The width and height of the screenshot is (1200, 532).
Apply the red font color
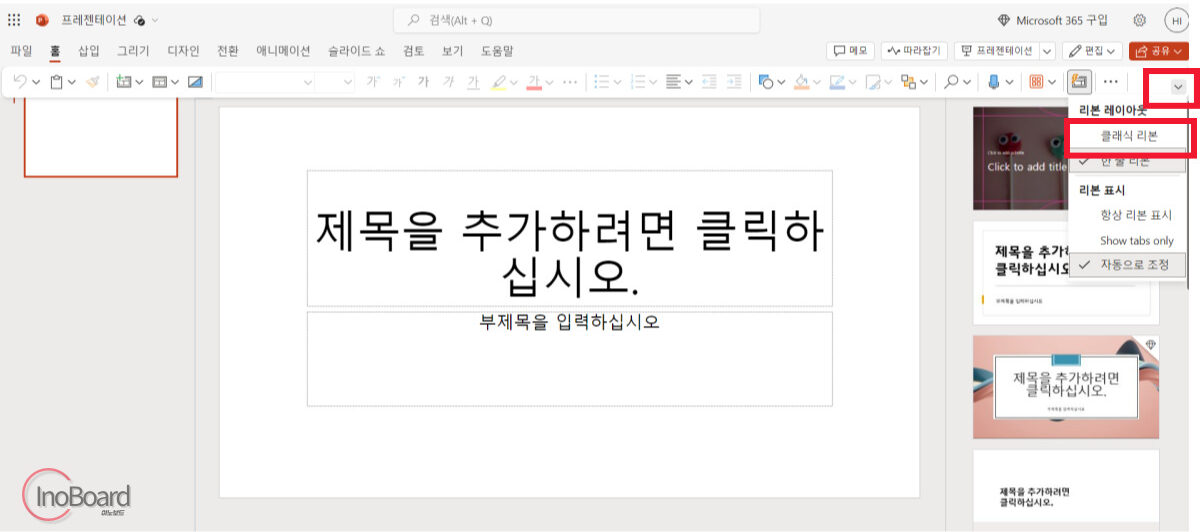(x=534, y=82)
